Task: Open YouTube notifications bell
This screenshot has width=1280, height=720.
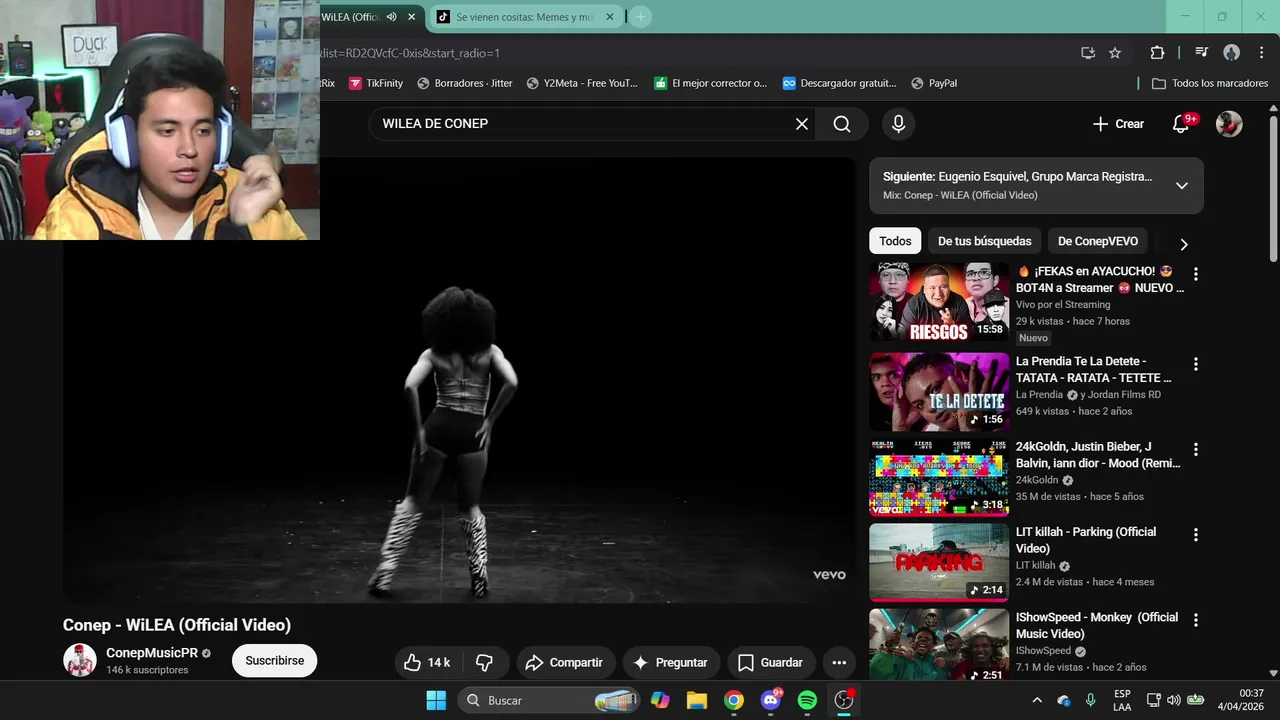Action: pos(1181,124)
